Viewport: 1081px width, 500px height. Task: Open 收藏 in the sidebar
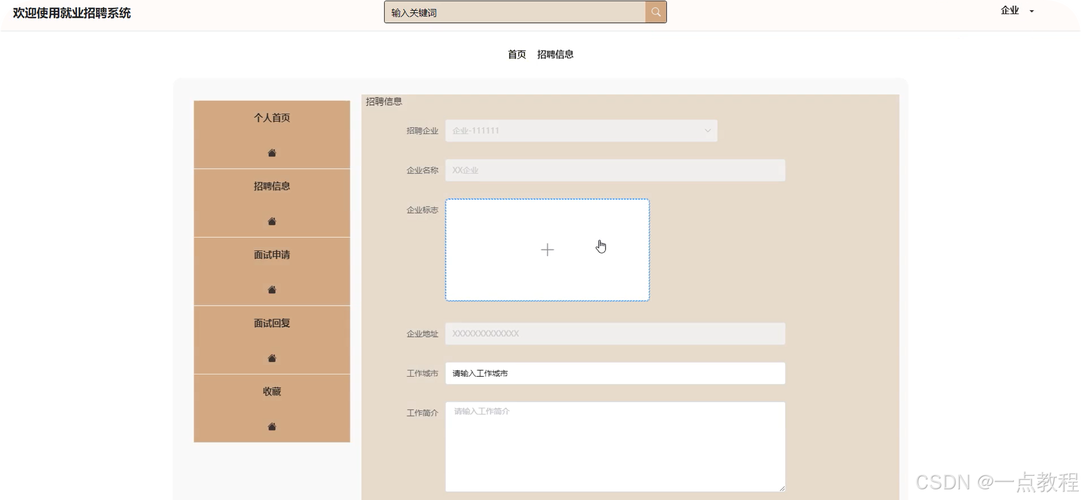(x=272, y=392)
